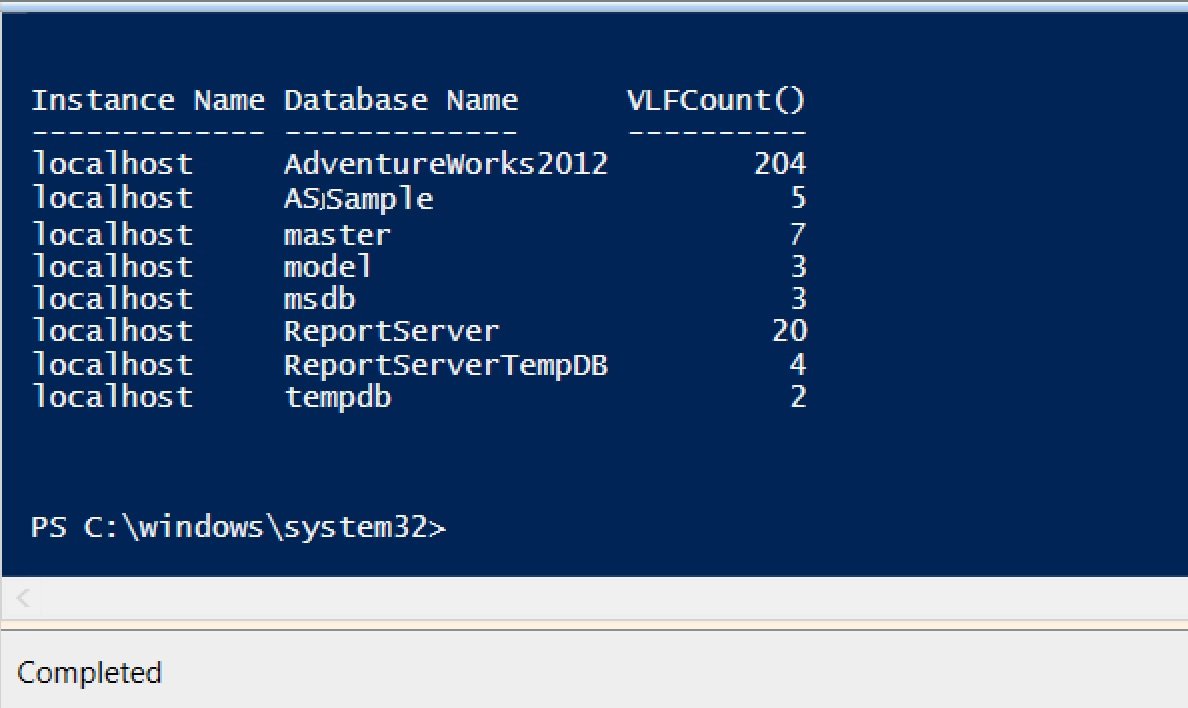Click the 'PS C:\windows\system32>' prompt line
Screen dimensions: 1188x708
[x=238, y=527]
